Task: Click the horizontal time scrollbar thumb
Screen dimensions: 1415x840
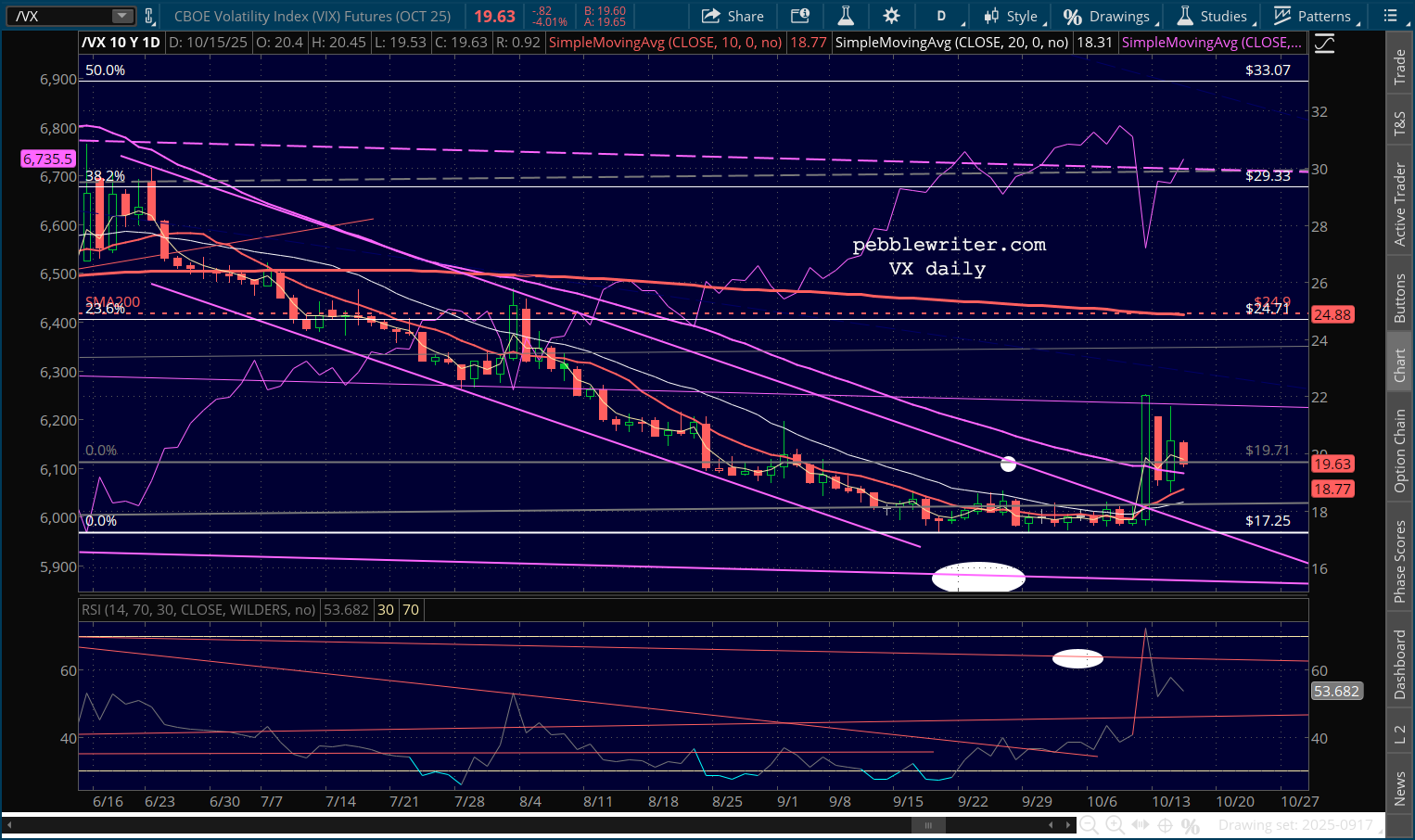Action: pos(928,825)
